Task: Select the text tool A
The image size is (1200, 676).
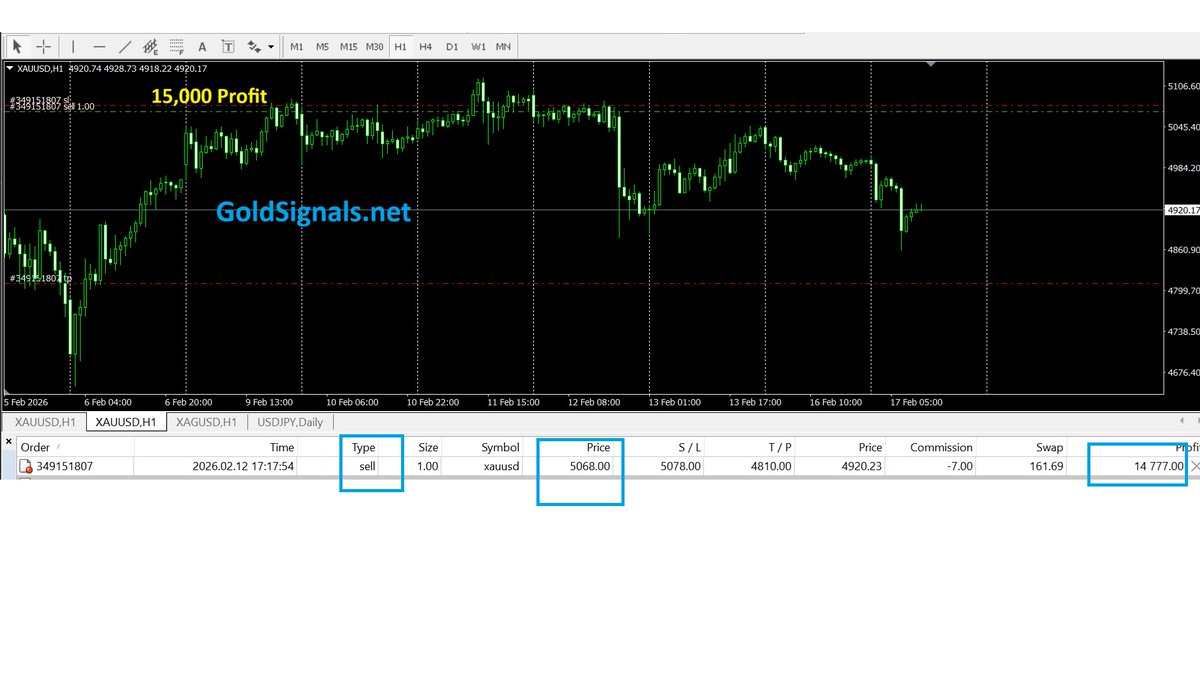Action: 202,46
